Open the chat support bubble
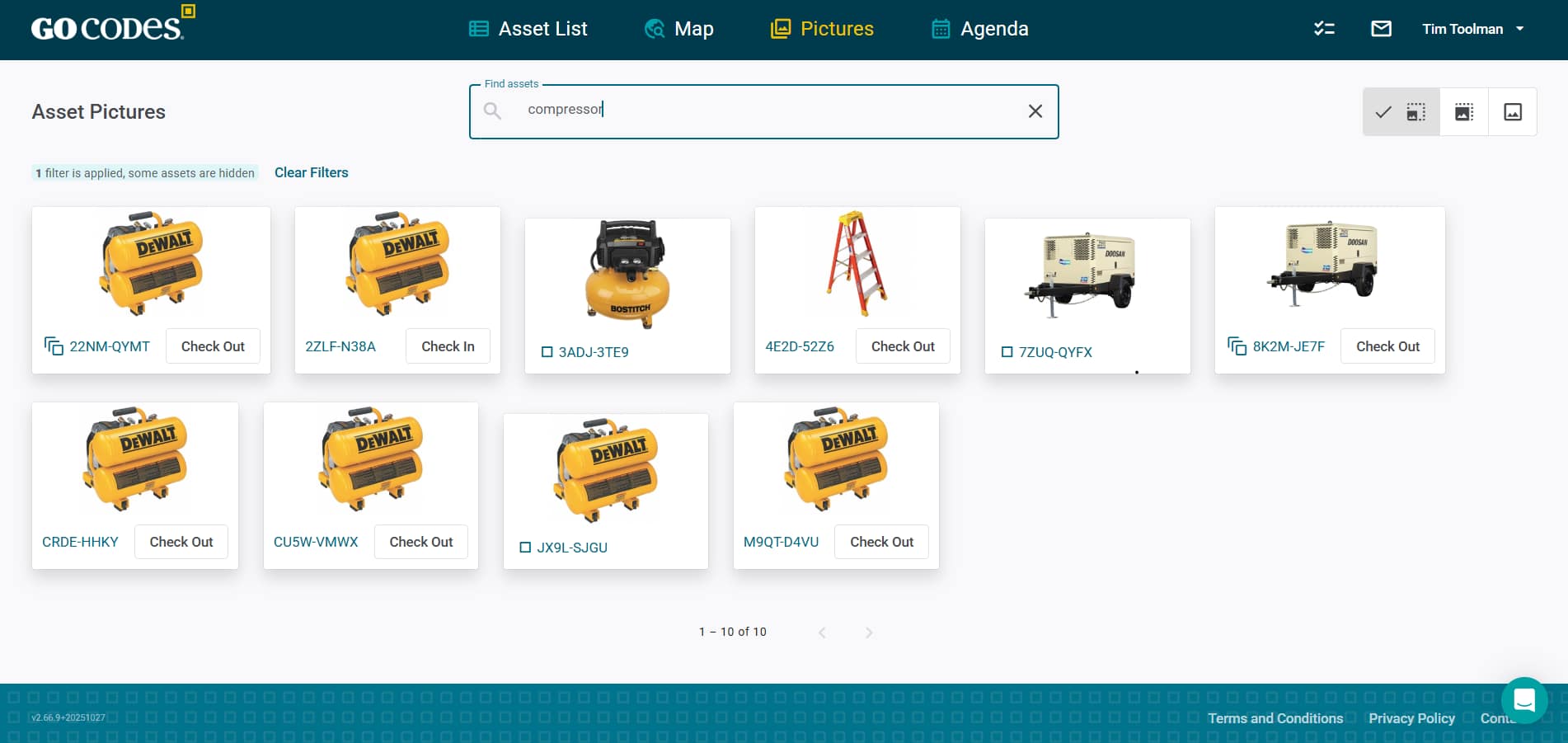The image size is (1568, 743). pos(1524,700)
